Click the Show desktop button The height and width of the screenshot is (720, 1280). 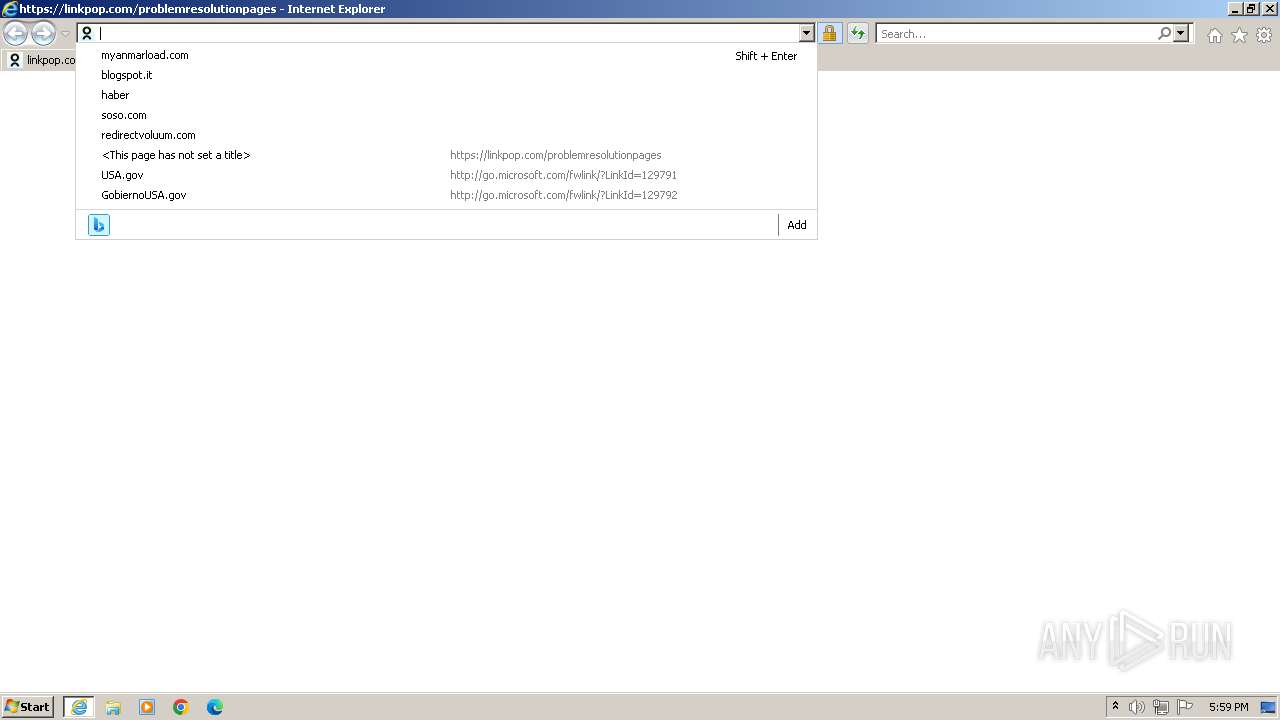(1268, 707)
